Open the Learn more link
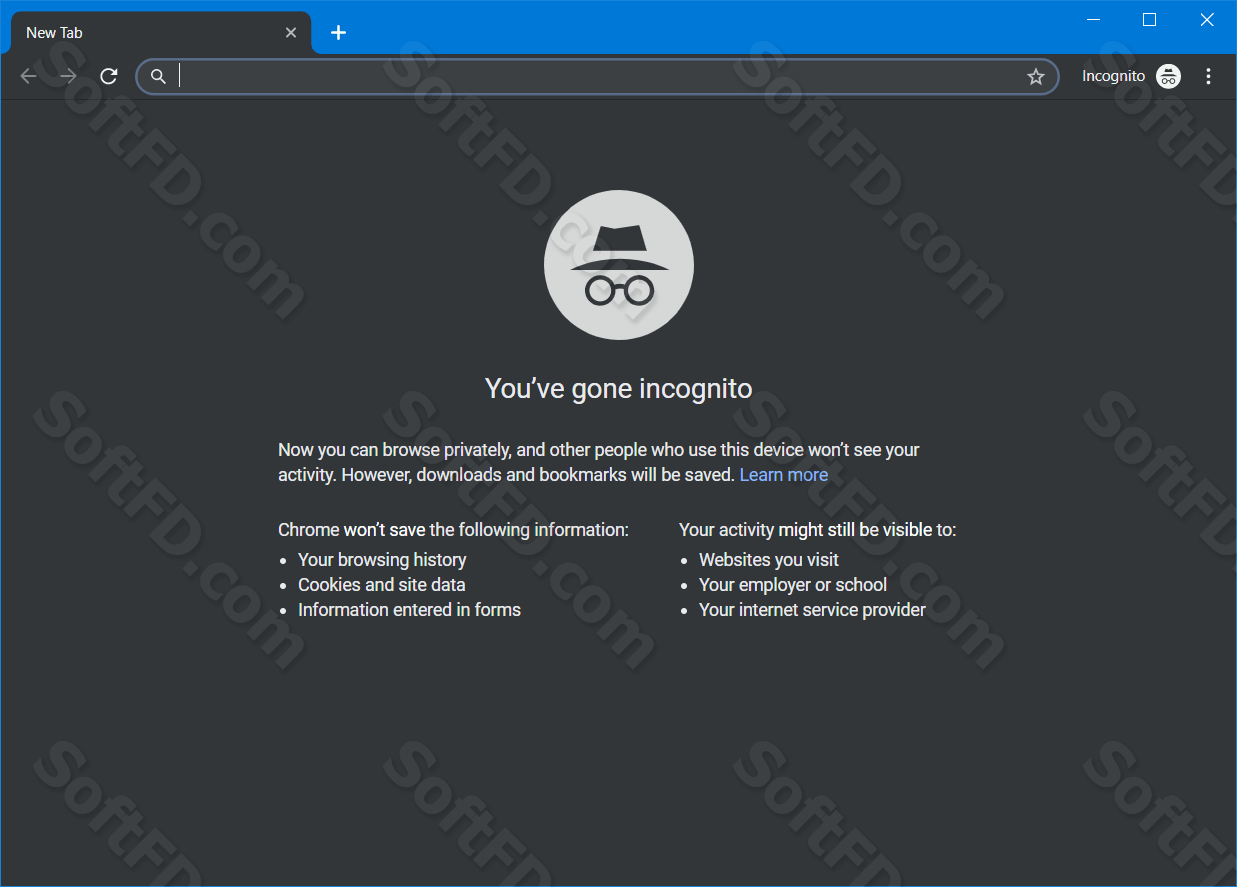The width and height of the screenshot is (1237, 887). (x=783, y=475)
